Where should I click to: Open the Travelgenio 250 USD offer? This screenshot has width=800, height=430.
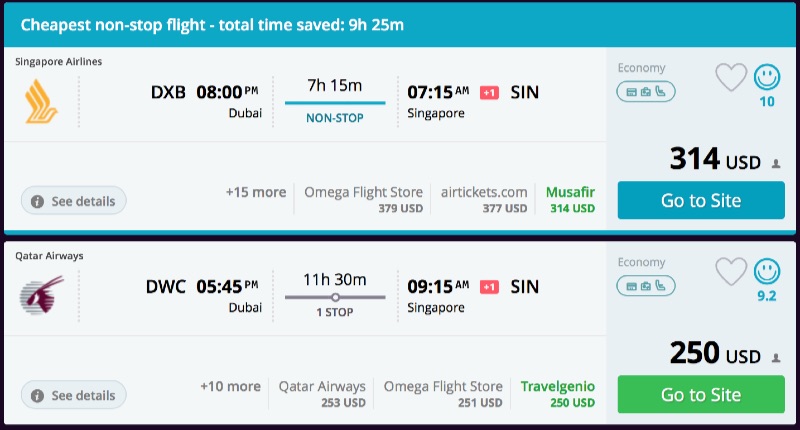pos(557,394)
